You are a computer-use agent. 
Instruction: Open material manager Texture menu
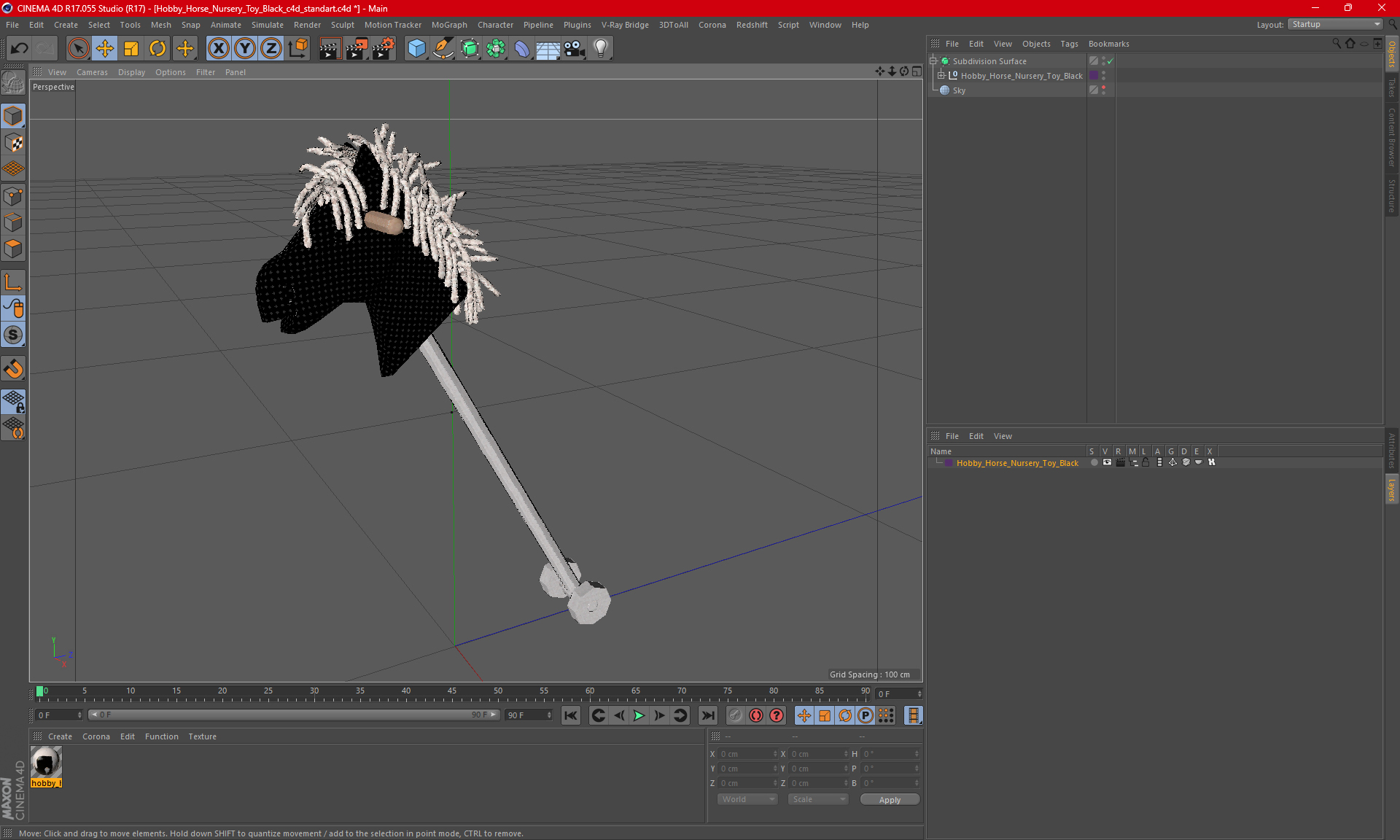coord(202,736)
